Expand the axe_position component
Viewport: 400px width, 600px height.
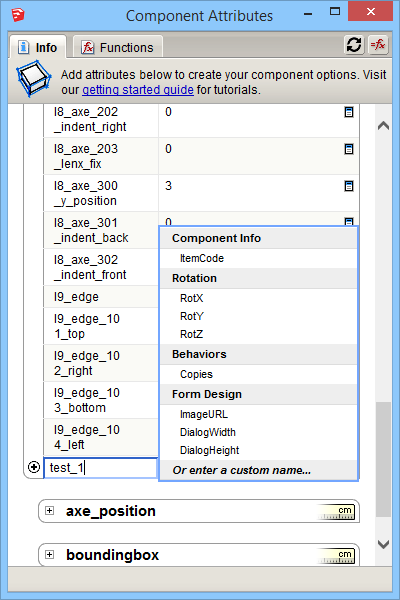click(49, 510)
